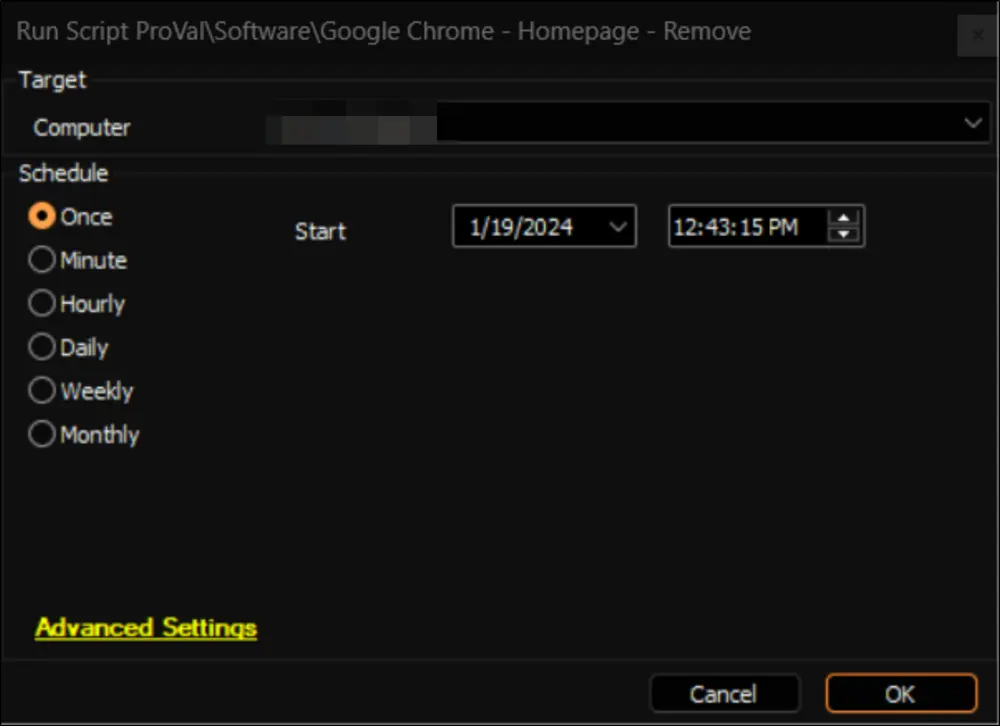Cancel the run script dialog
The height and width of the screenshot is (726, 1000).
[x=724, y=693]
